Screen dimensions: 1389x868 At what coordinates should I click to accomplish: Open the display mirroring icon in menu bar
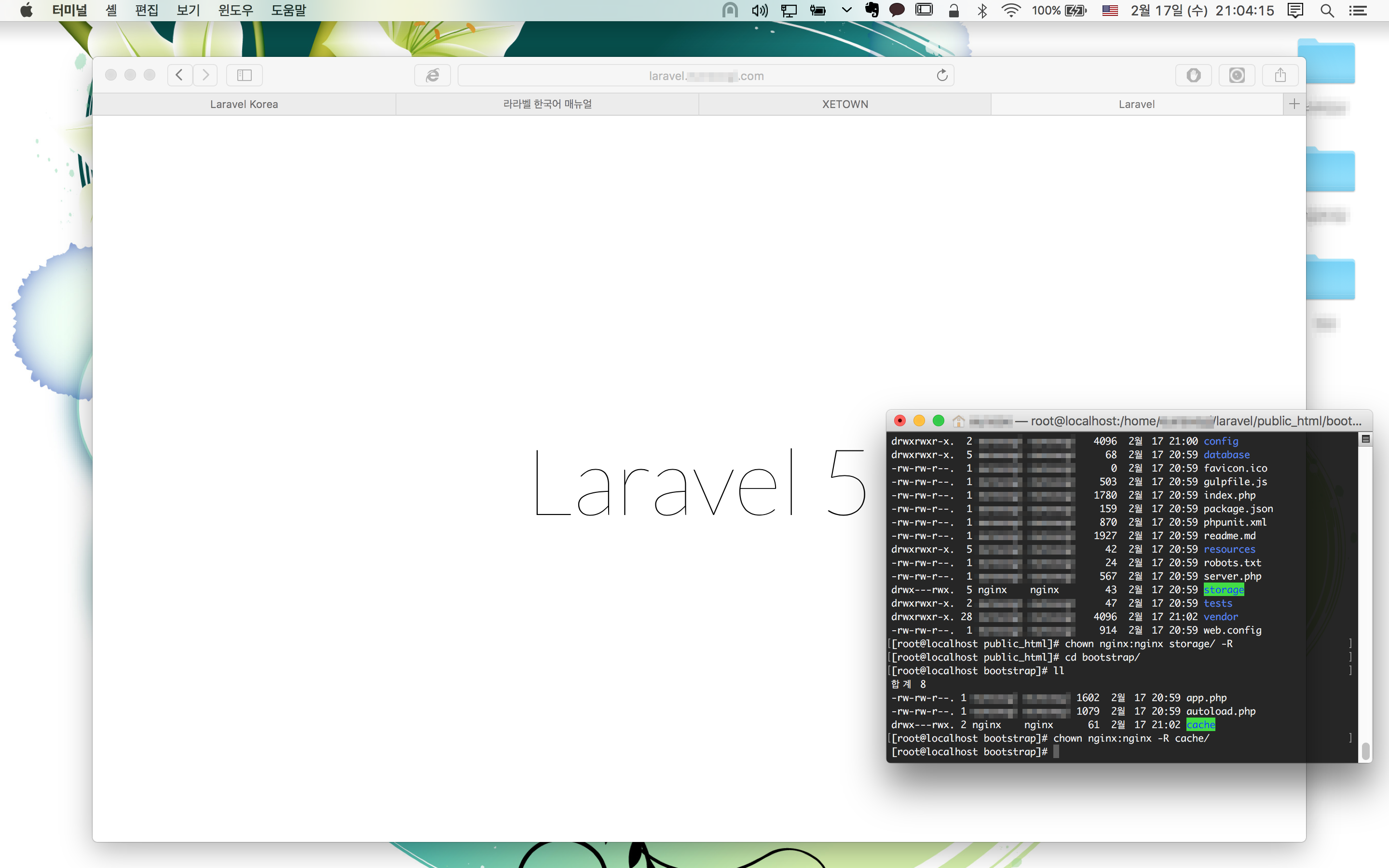pyautogui.click(x=789, y=10)
